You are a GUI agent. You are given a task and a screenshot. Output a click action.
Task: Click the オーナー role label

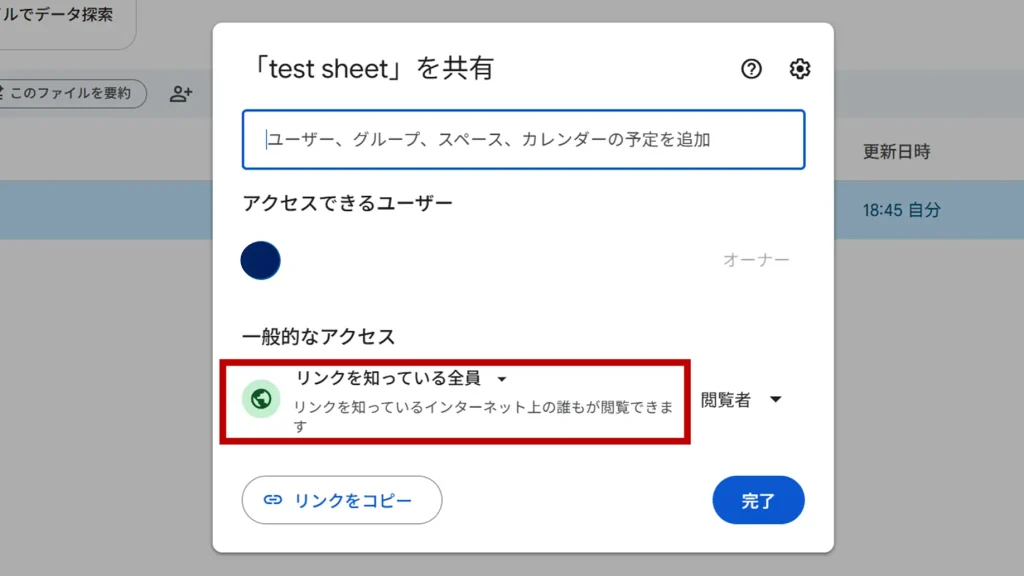point(756,260)
